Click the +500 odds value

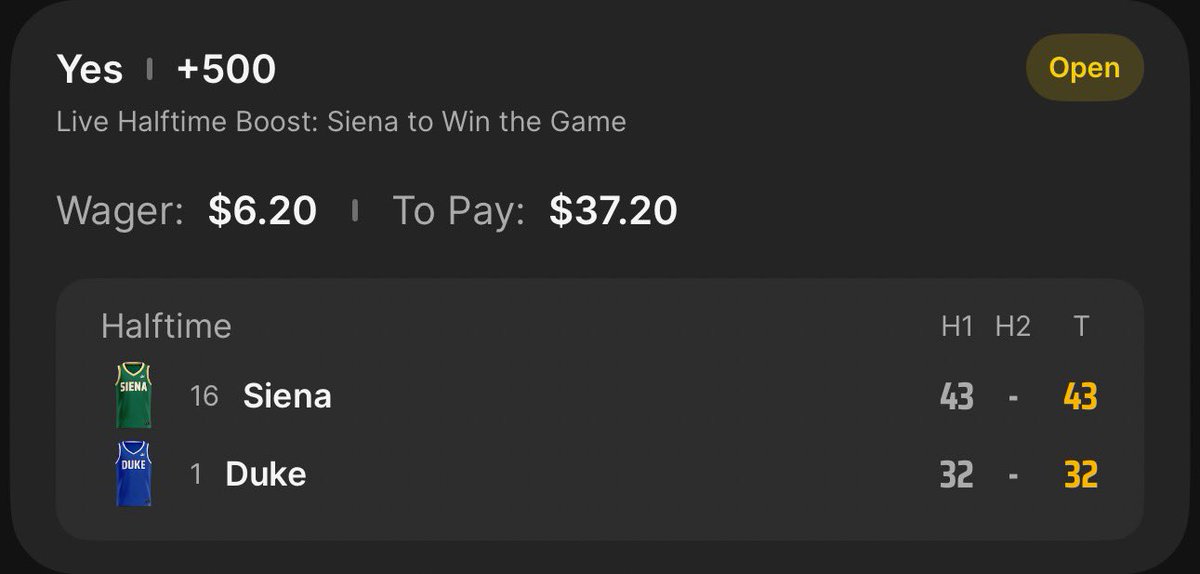[x=226, y=69]
